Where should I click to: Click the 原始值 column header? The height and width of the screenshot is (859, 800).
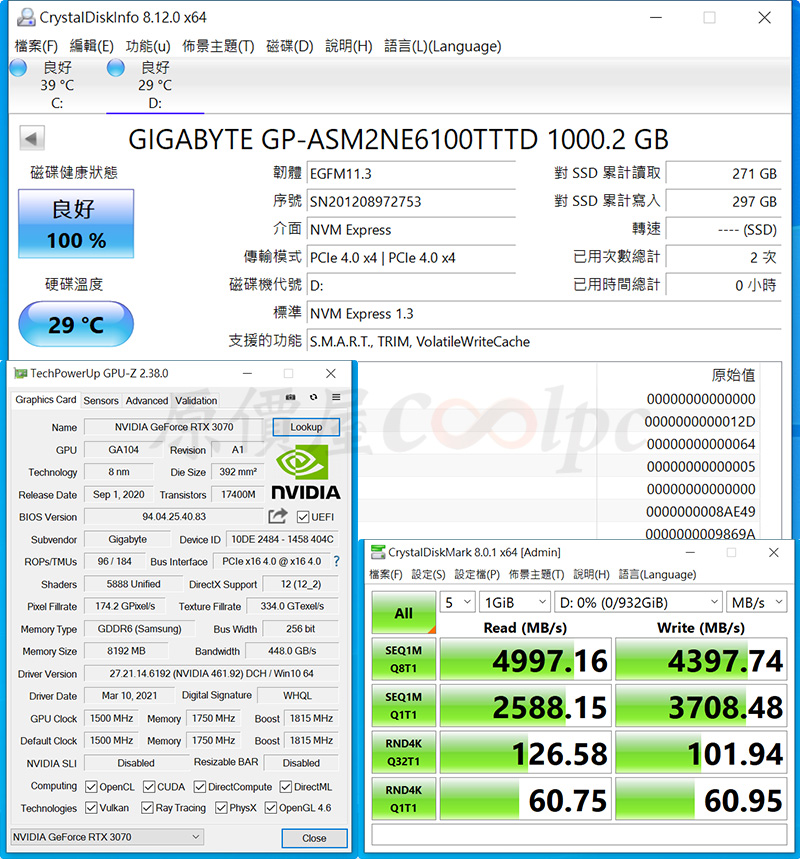tap(733, 375)
